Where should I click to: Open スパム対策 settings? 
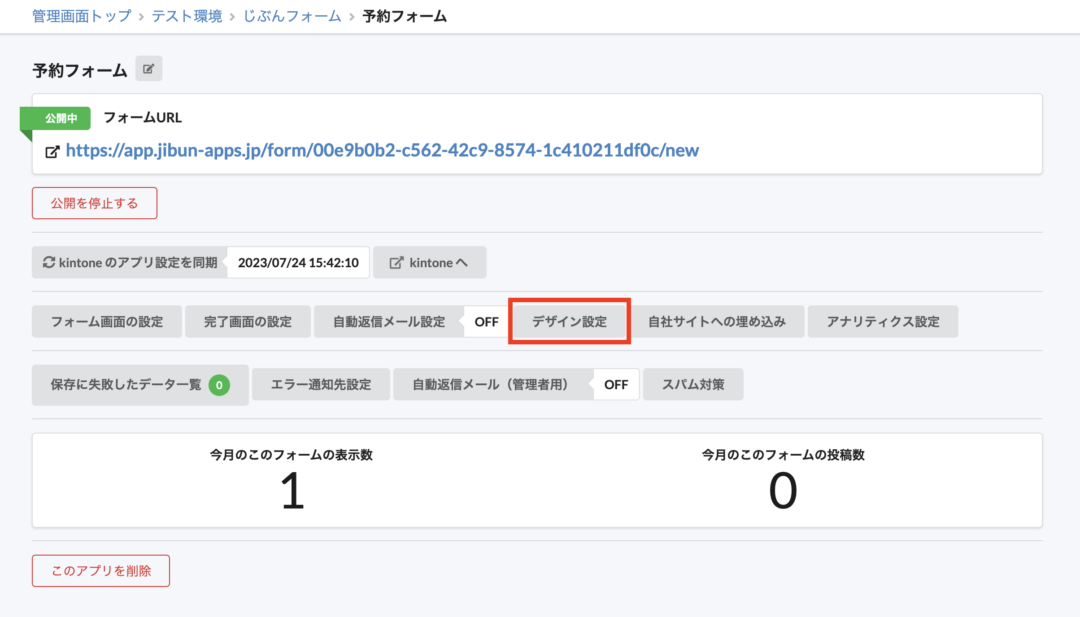point(693,384)
